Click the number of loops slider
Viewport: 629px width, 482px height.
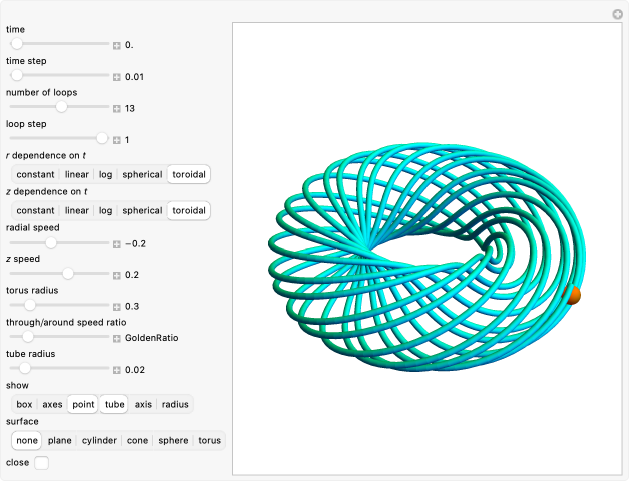60,108
